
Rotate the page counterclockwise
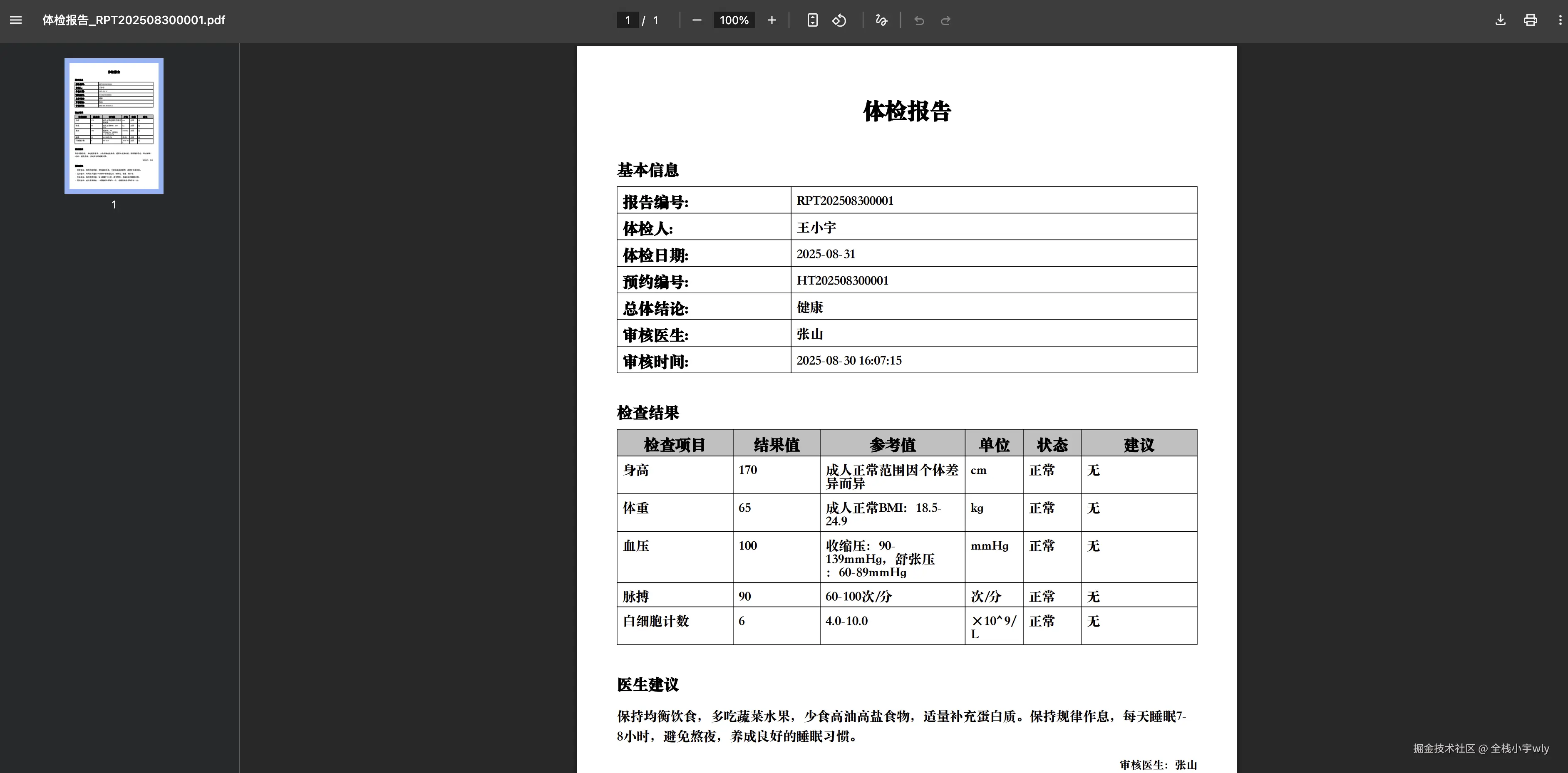coord(839,20)
